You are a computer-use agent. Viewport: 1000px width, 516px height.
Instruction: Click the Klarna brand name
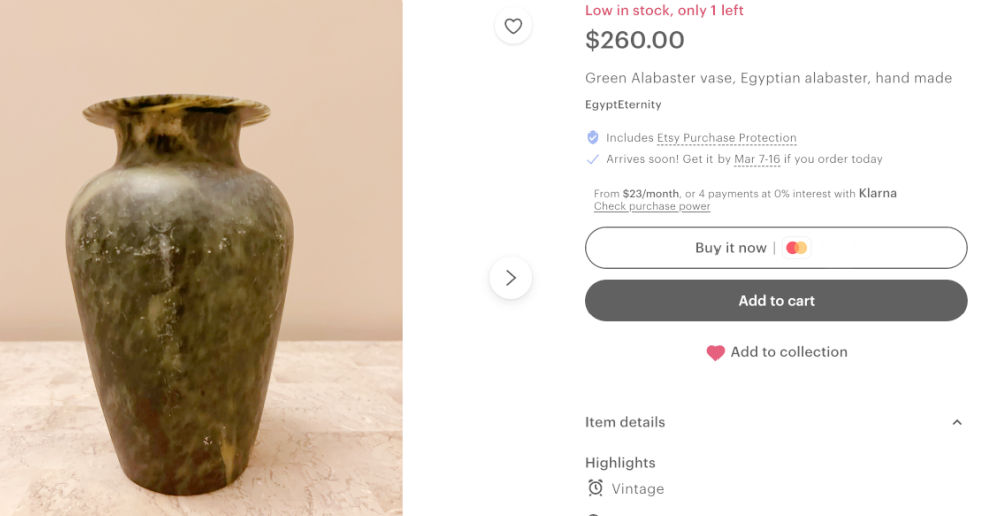pos(877,193)
